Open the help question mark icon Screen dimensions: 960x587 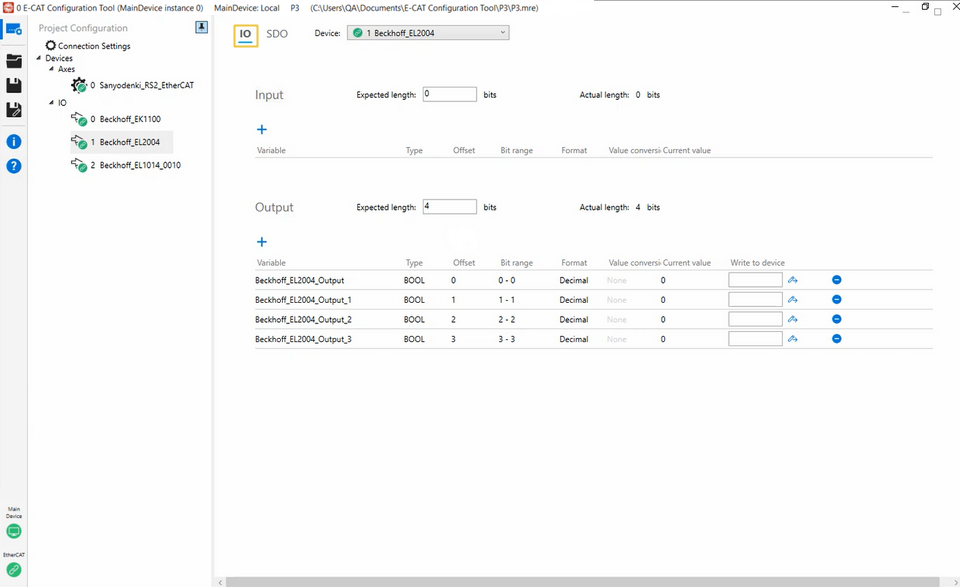[14, 166]
